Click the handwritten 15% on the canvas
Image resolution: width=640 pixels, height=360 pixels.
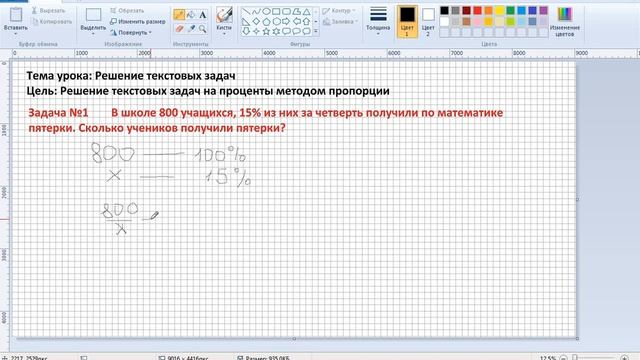point(228,178)
